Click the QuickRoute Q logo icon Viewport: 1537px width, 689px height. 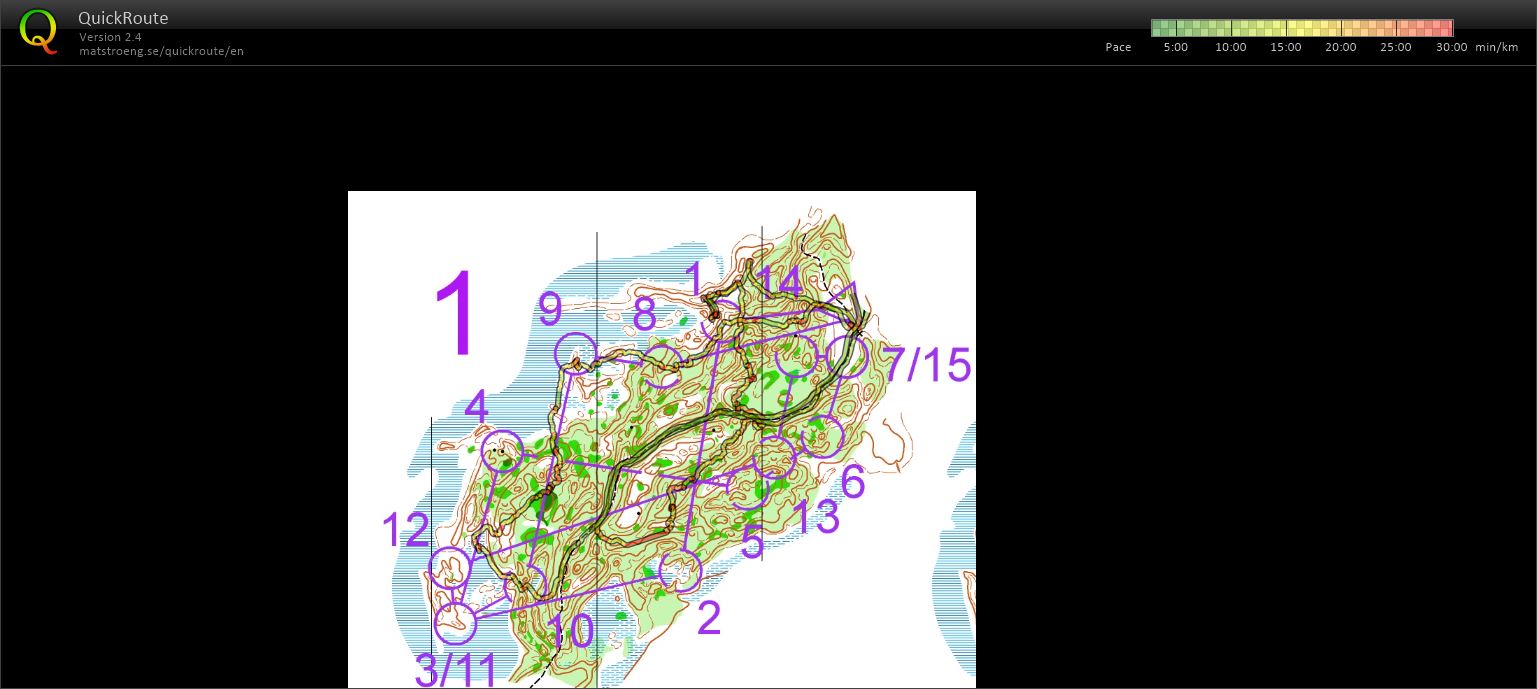click(x=38, y=32)
